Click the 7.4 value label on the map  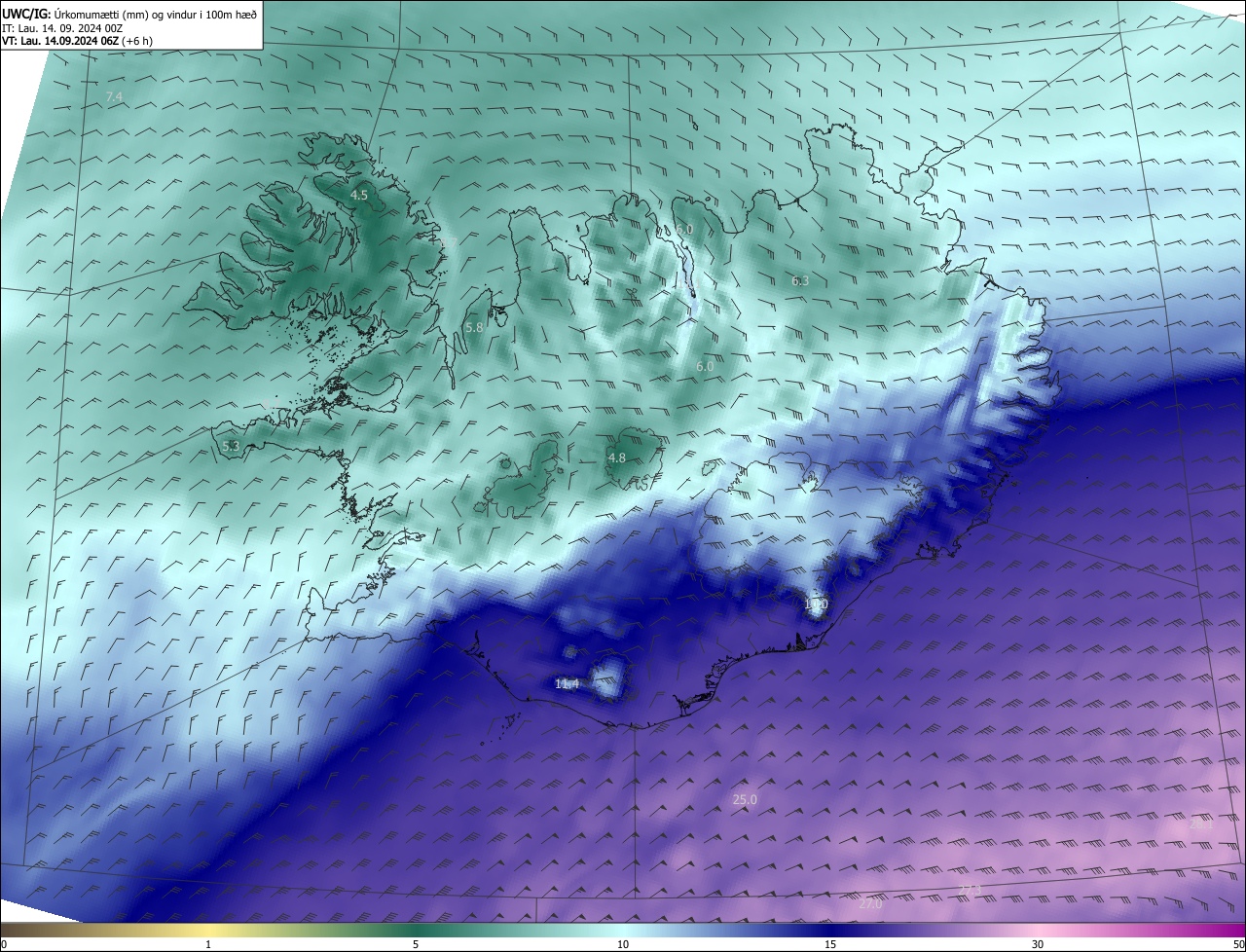[114, 97]
